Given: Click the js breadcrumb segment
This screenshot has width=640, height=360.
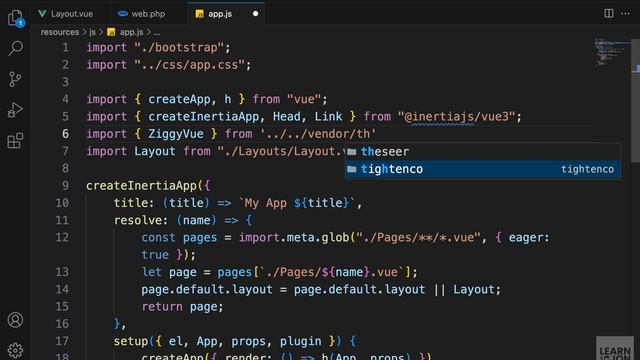Looking at the screenshot, I should (92, 32).
